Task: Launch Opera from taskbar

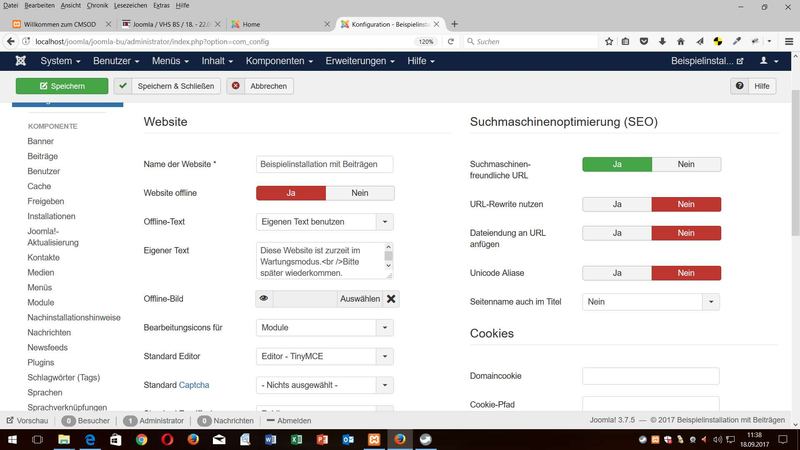Action: (167, 439)
